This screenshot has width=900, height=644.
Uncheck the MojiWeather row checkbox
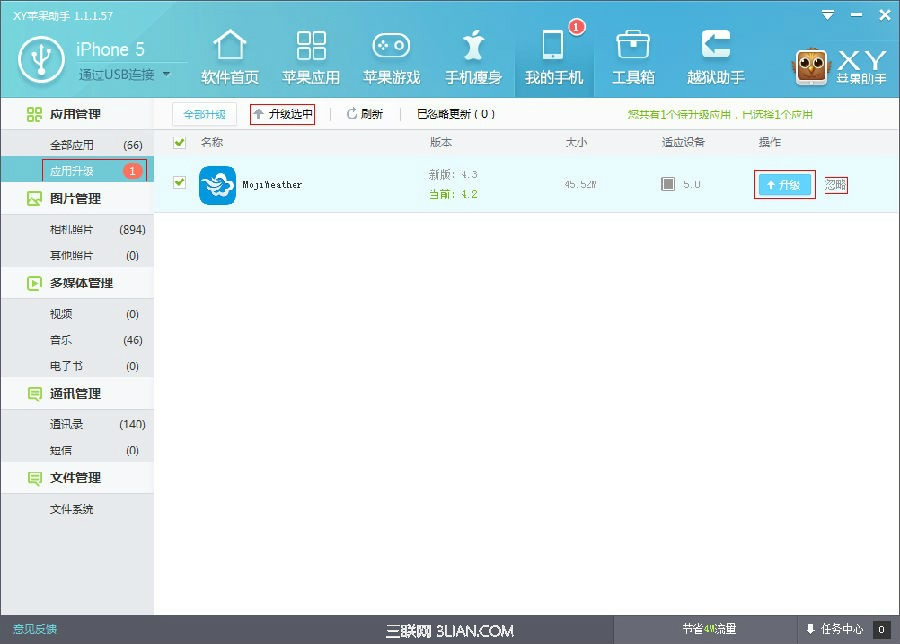click(177, 185)
